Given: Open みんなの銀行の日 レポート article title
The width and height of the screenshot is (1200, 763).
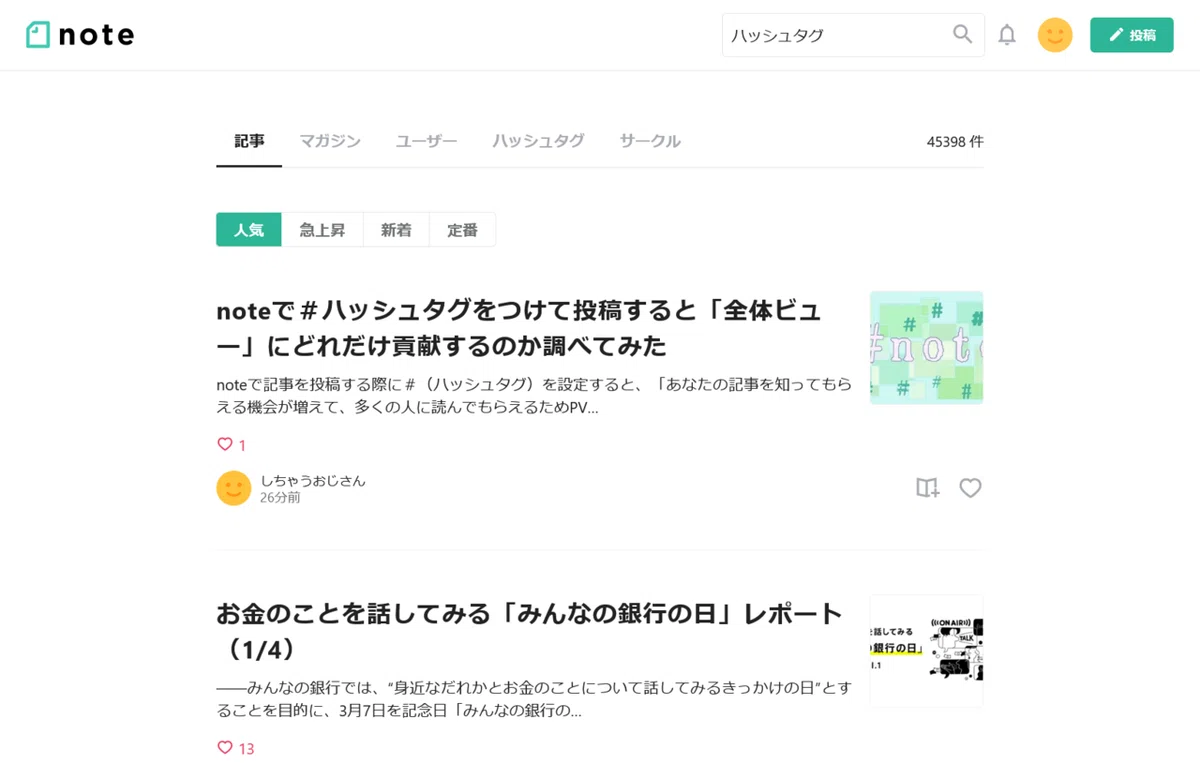Looking at the screenshot, I should [529, 631].
